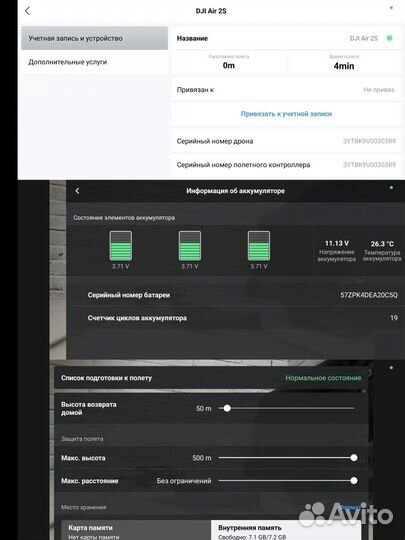Click battery serial number 57ZPK4DEA20C5Q
405x540 pixels.
pyautogui.click(x=369, y=295)
